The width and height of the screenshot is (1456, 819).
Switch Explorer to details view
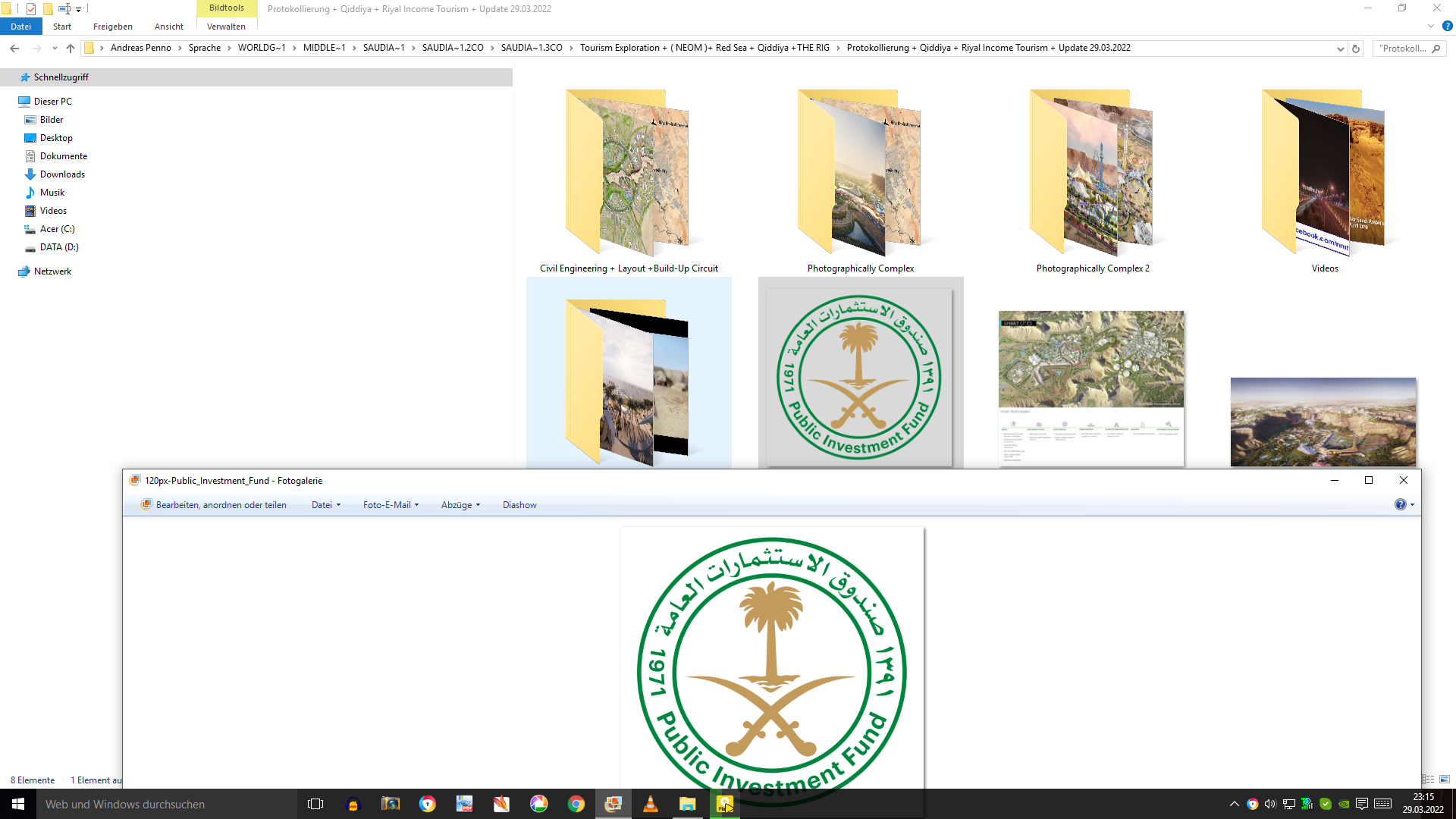1429,780
